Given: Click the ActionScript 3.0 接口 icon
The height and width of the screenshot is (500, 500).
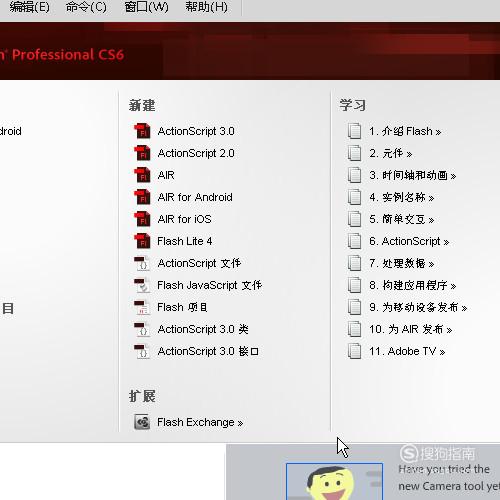Looking at the screenshot, I should [142, 351].
